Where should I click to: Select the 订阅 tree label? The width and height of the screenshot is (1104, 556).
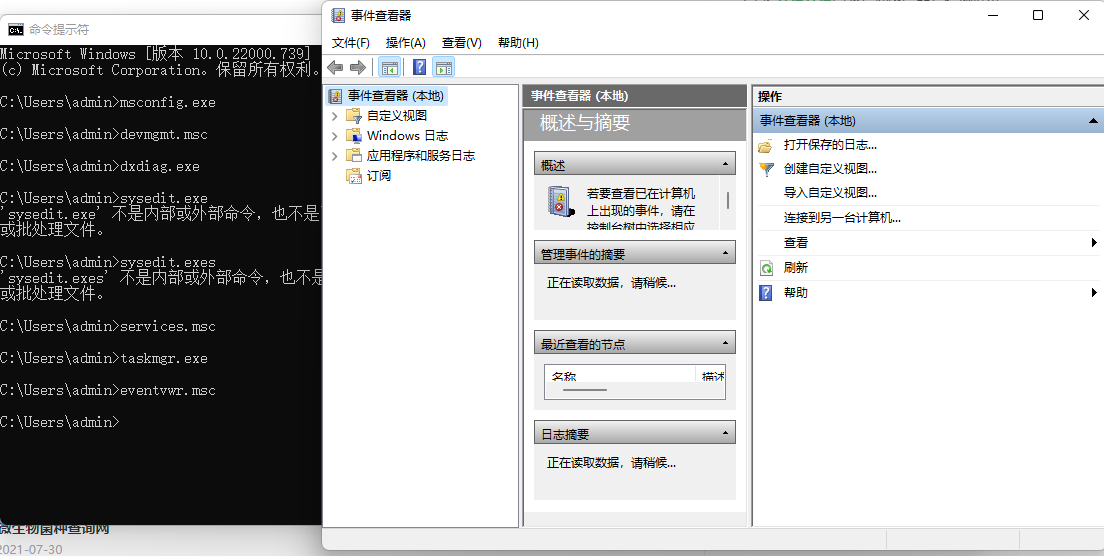(378, 175)
